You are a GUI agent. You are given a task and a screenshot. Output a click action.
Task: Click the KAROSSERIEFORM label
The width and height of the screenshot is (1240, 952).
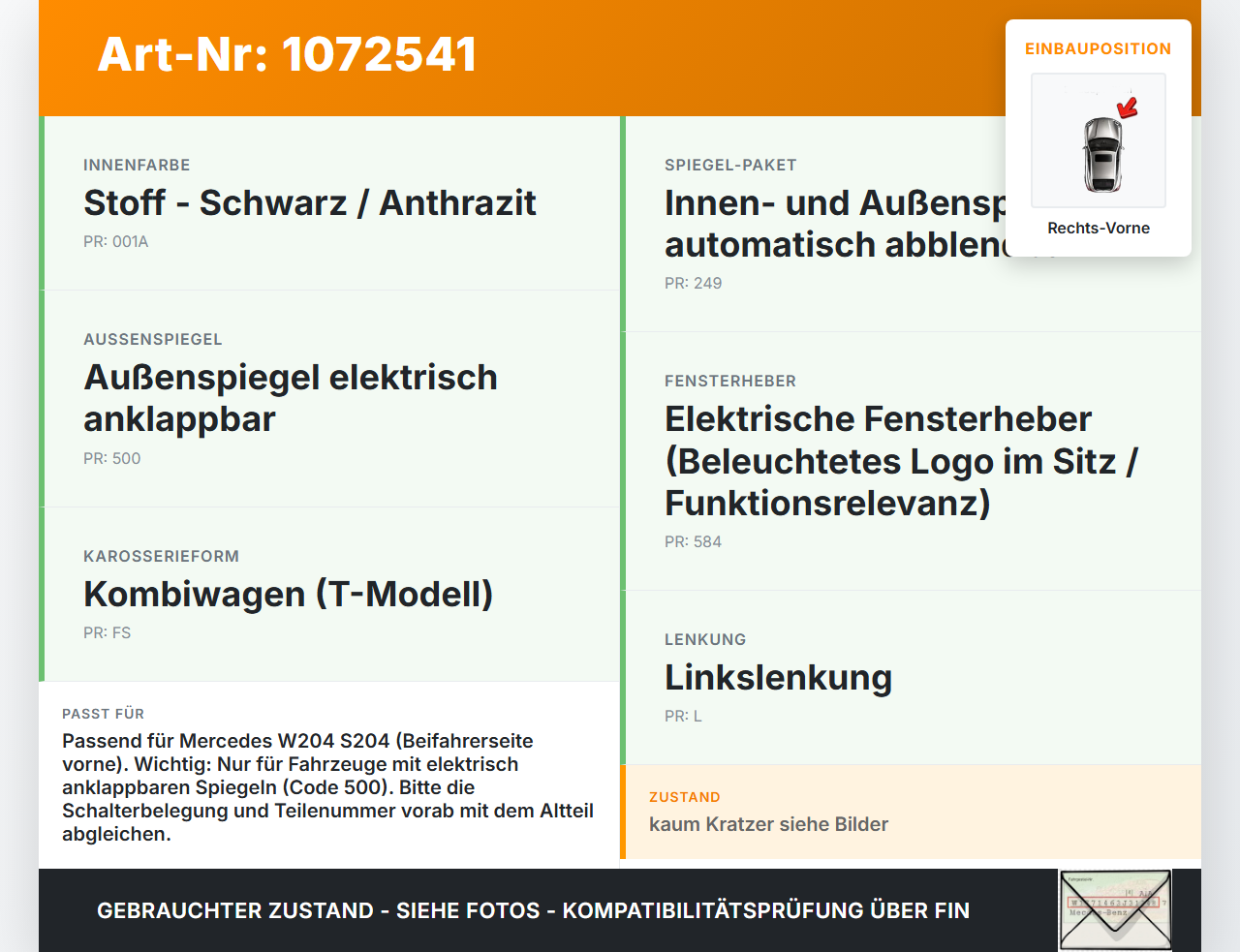(162, 556)
